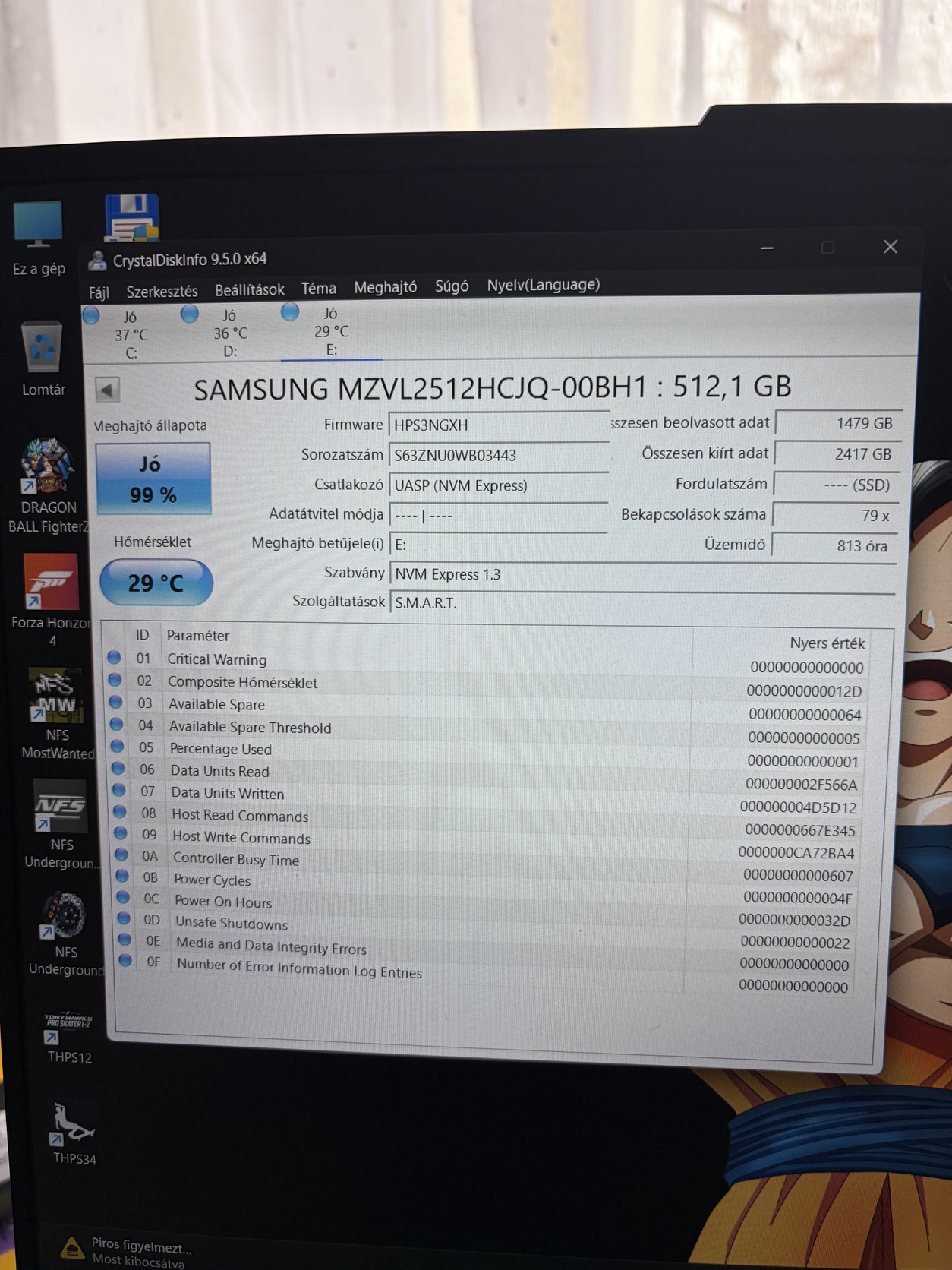952x1270 pixels.
Task: Minimize the CrystalDiskInfo window
Action: (768, 248)
